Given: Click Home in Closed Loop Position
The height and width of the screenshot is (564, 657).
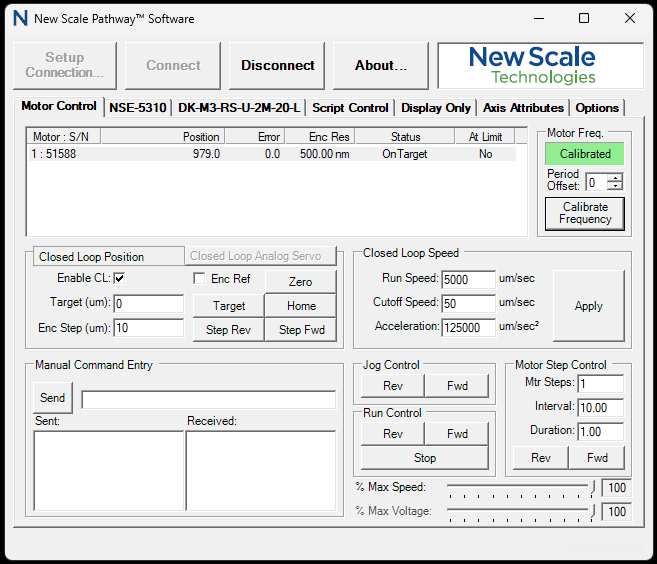Looking at the screenshot, I should [x=301, y=306].
